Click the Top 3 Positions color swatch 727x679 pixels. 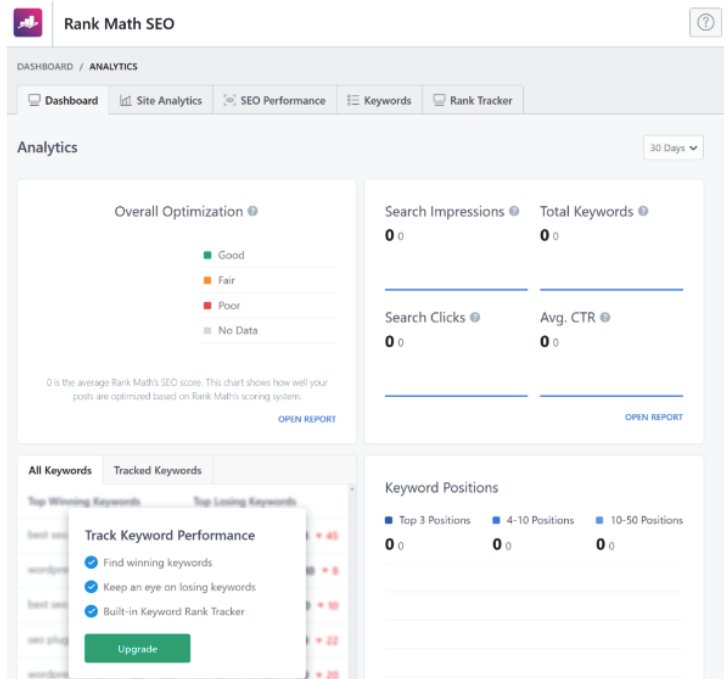pos(389,520)
